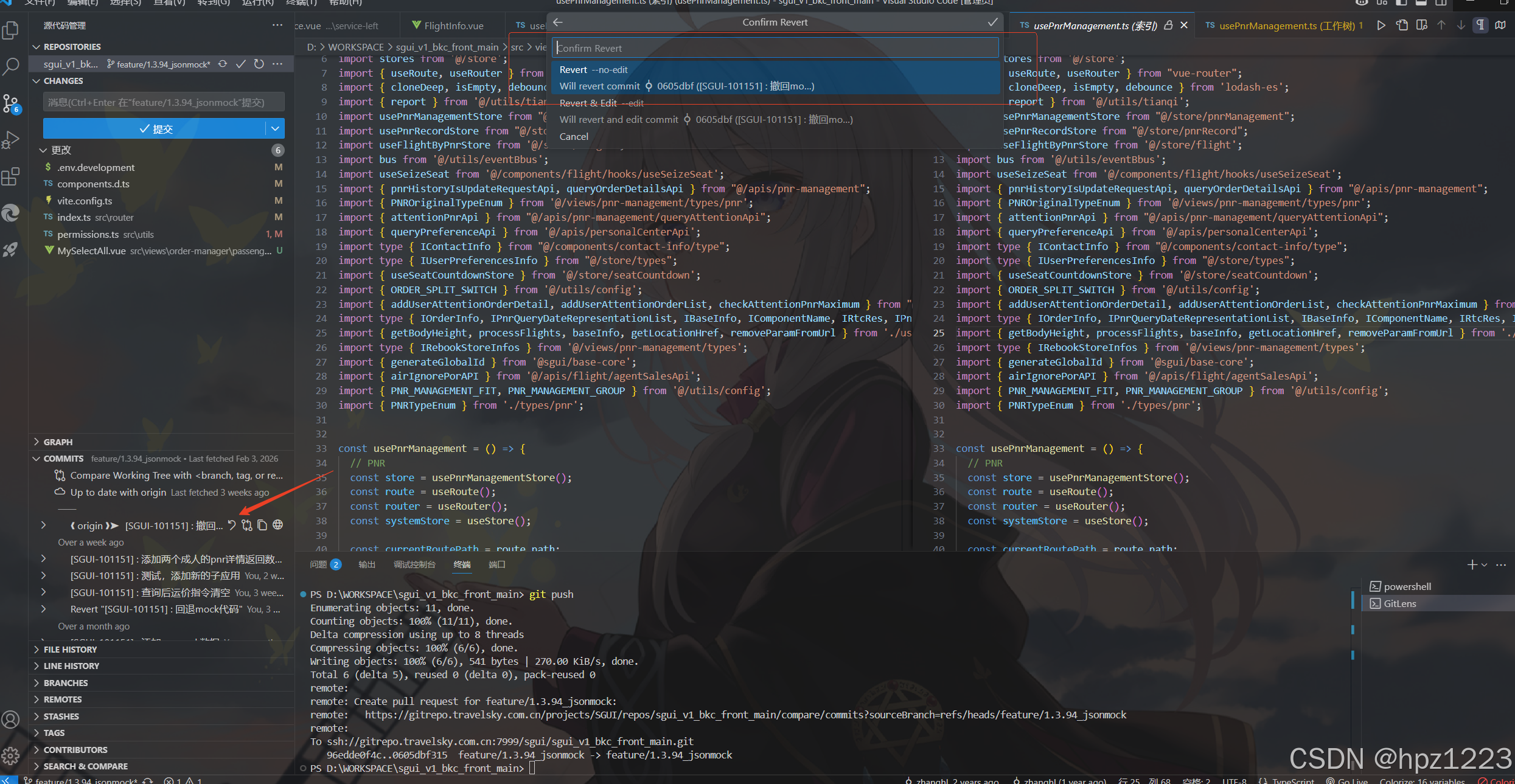Open the new terminal dropdown arrow
Image resolution: width=1515 pixels, height=784 pixels.
[x=1485, y=564]
